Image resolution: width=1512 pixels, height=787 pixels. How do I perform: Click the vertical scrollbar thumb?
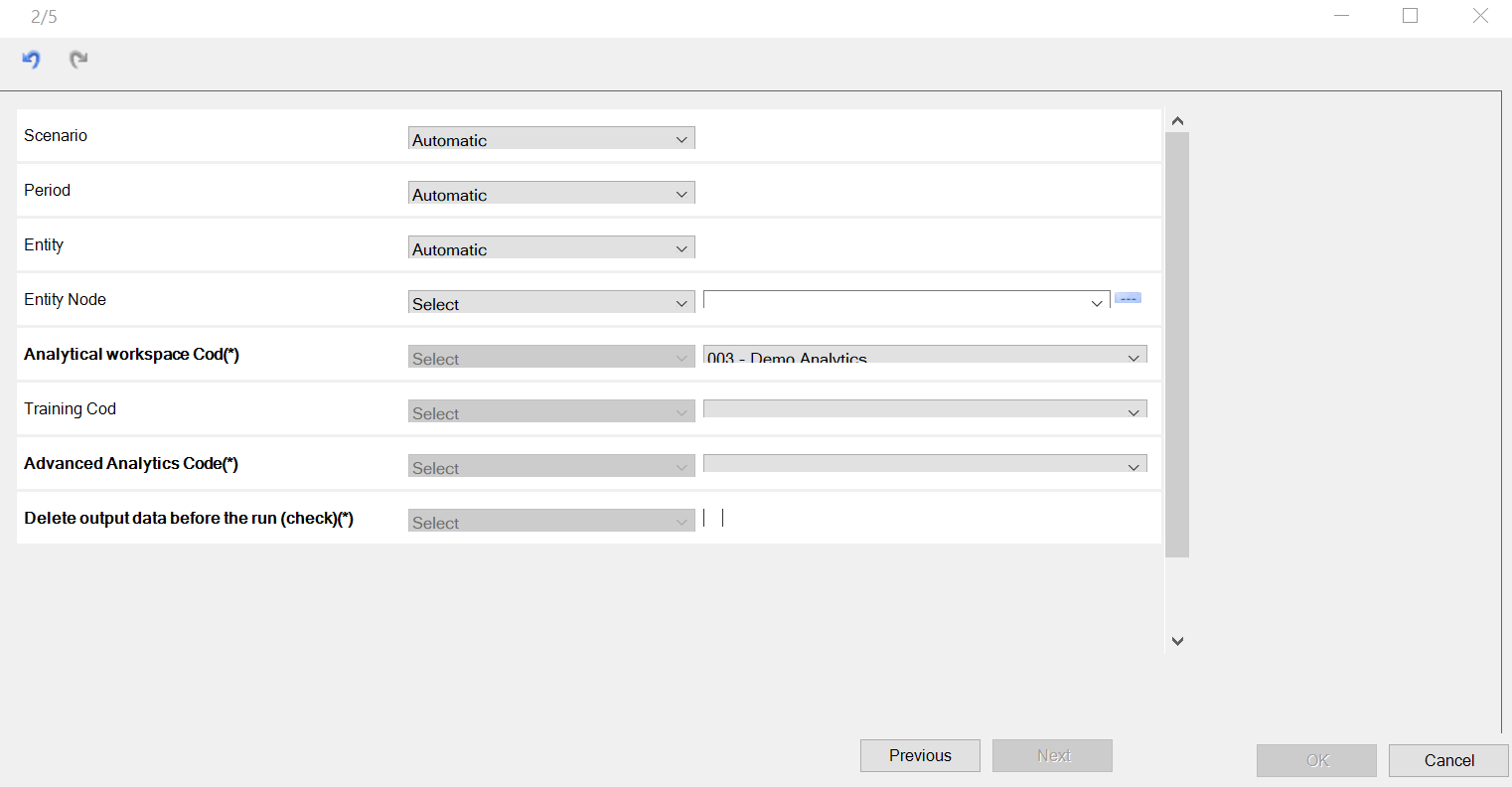coord(1177,345)
